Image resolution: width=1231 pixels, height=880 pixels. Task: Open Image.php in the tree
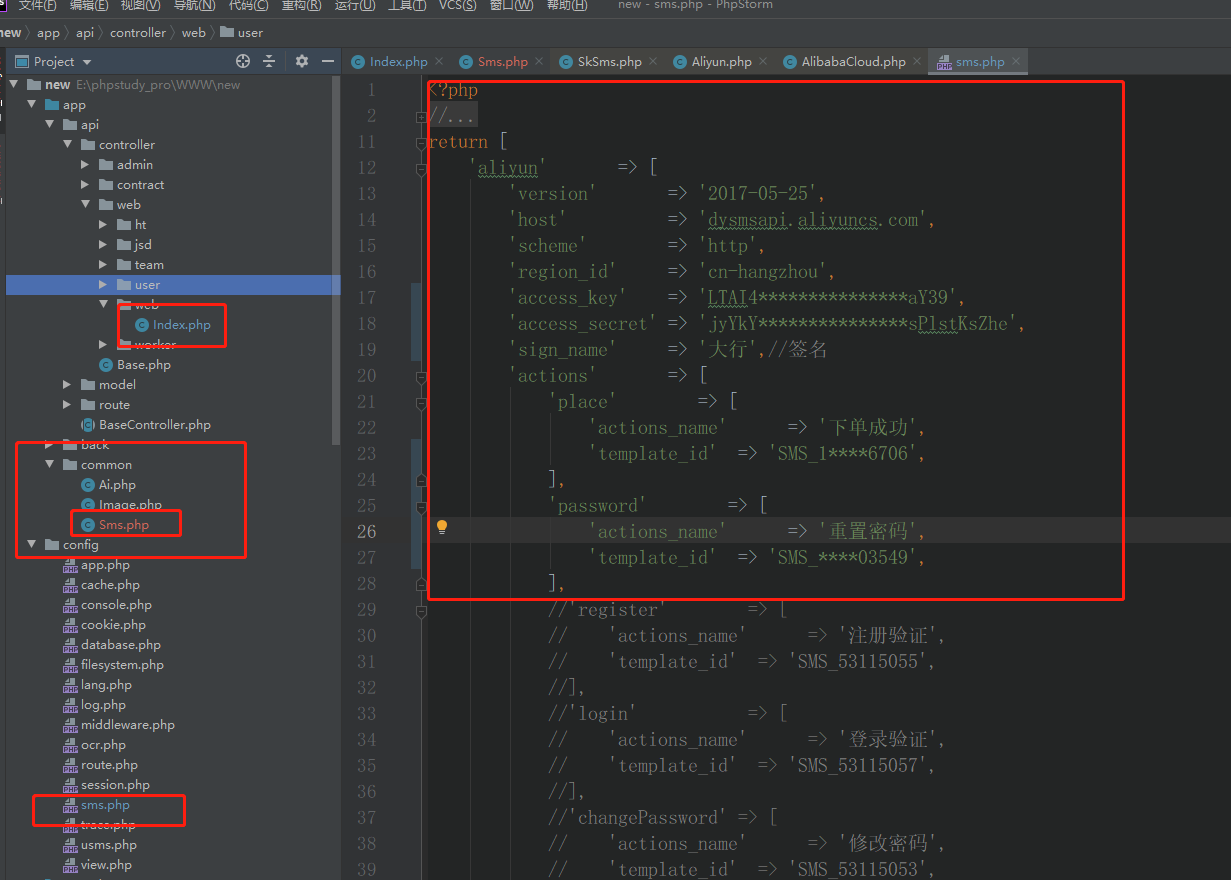pyautogui.click(x=130, y=505)
